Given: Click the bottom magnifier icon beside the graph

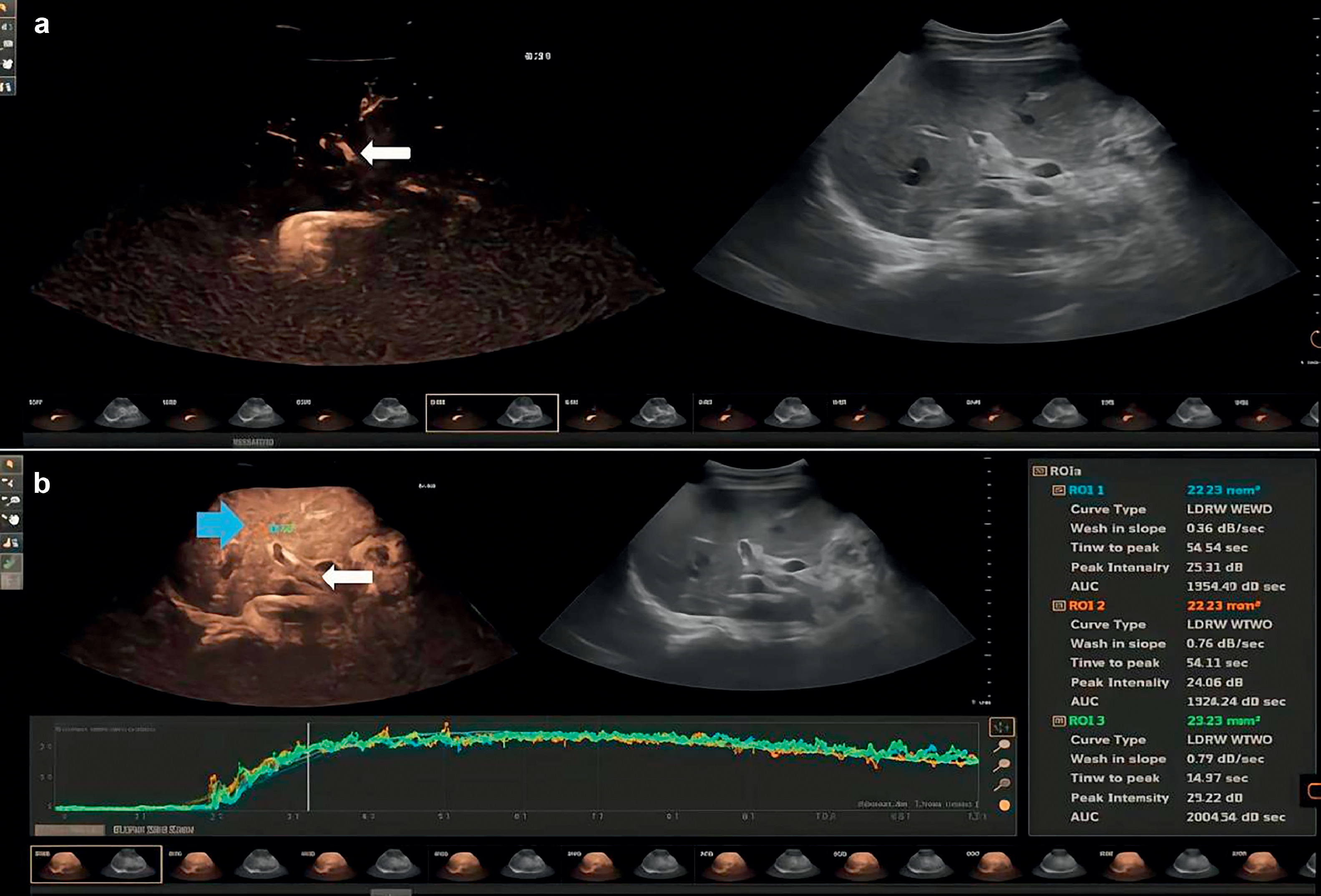Looking at the screenshot, I should click(x=1003, y=785).
